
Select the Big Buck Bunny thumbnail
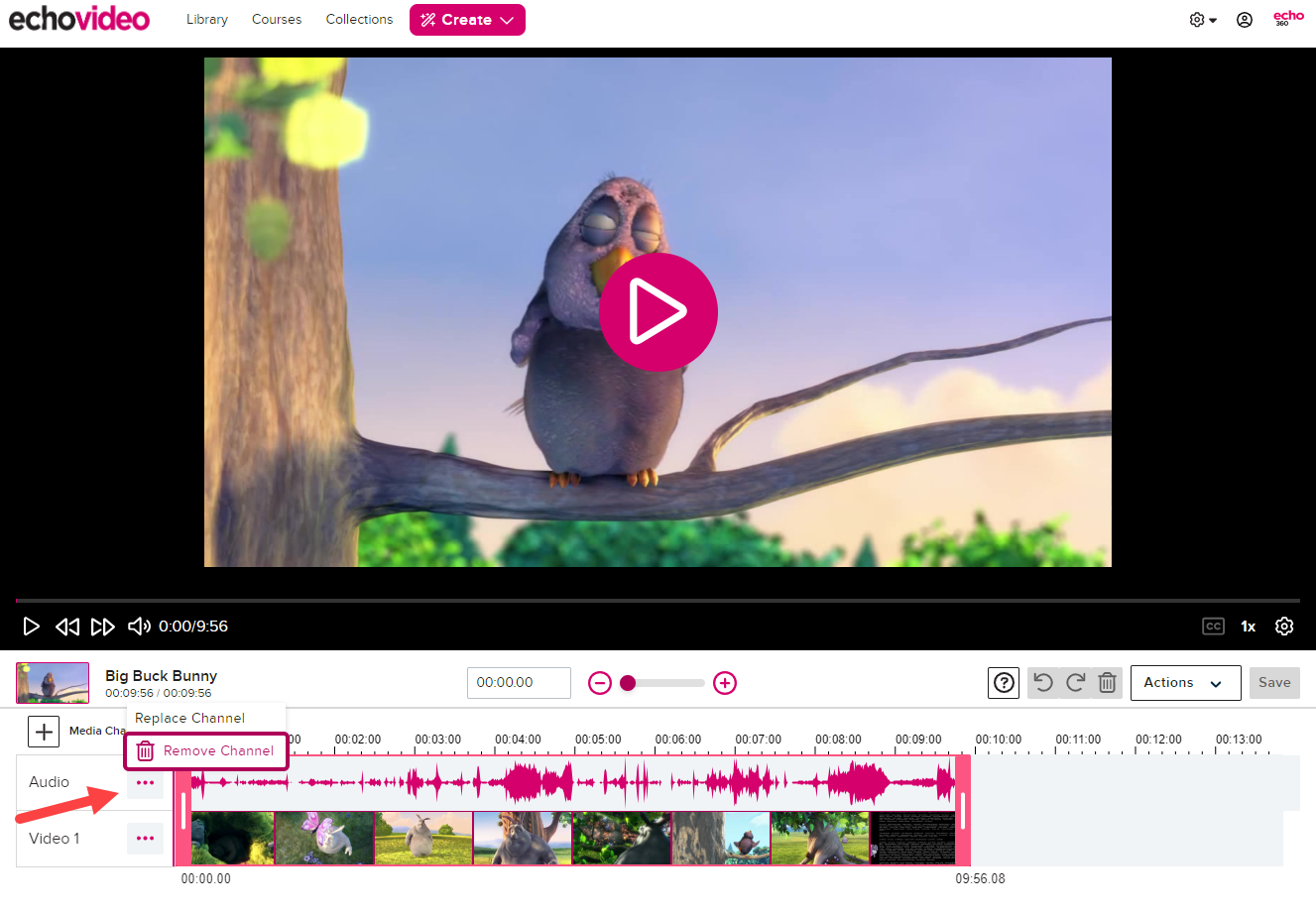[53, 683]
